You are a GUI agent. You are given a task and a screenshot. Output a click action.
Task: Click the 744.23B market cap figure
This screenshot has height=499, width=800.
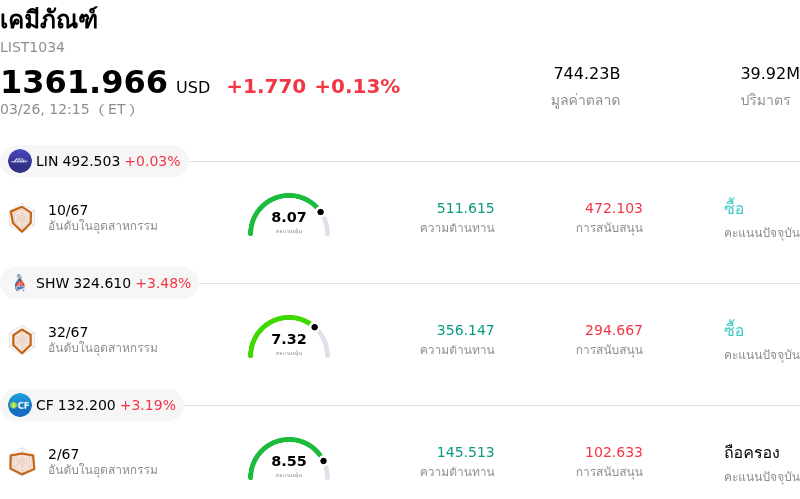(586, 74)
